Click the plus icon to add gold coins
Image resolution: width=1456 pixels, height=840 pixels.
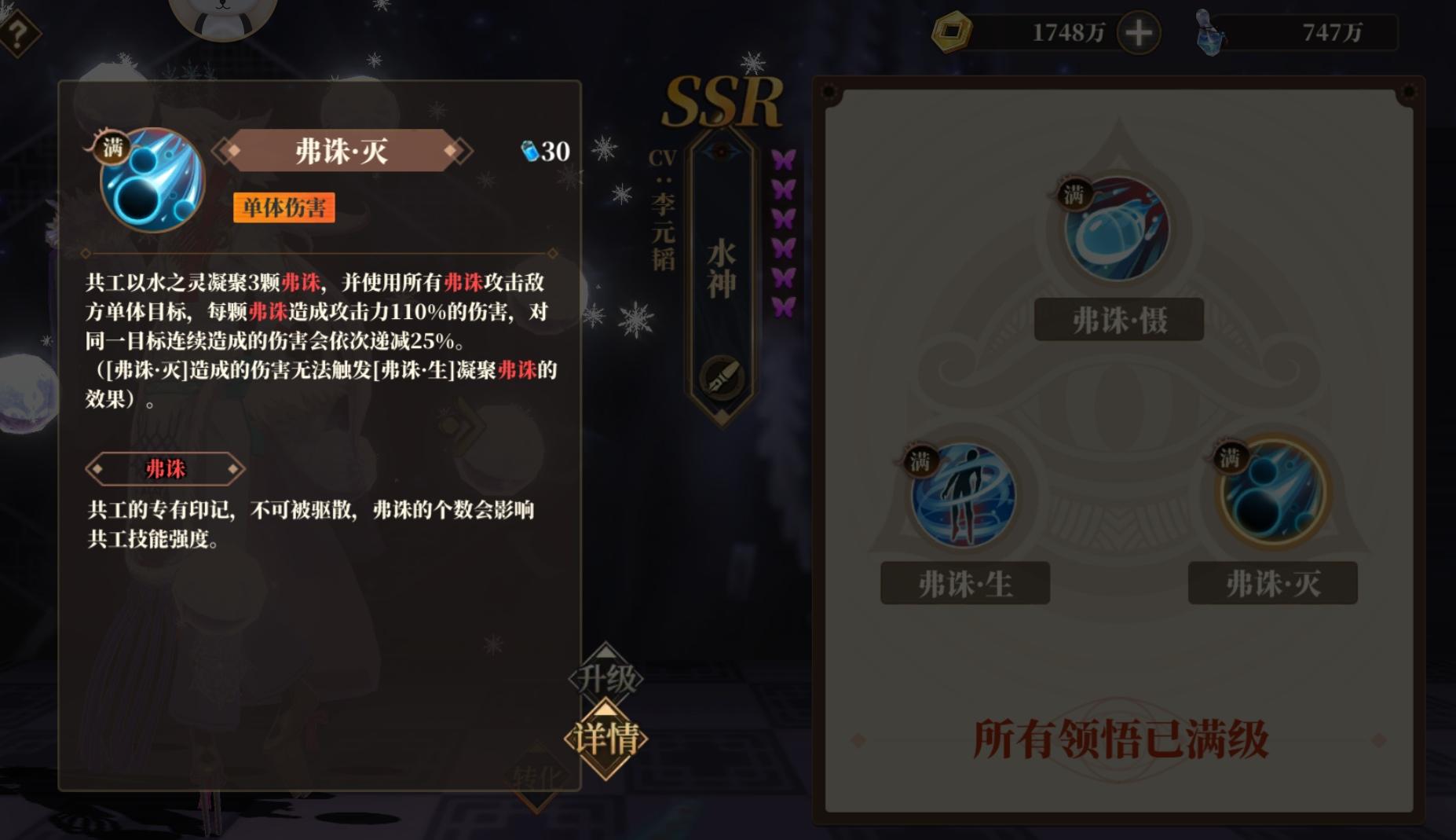1139,33
